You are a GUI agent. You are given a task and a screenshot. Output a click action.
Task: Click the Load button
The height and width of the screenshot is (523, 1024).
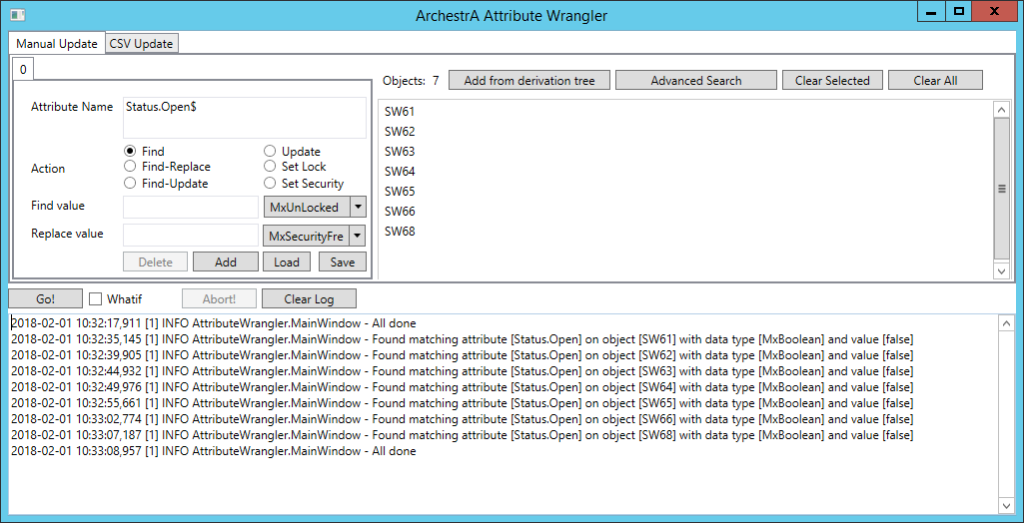click(x=287, y=262)
